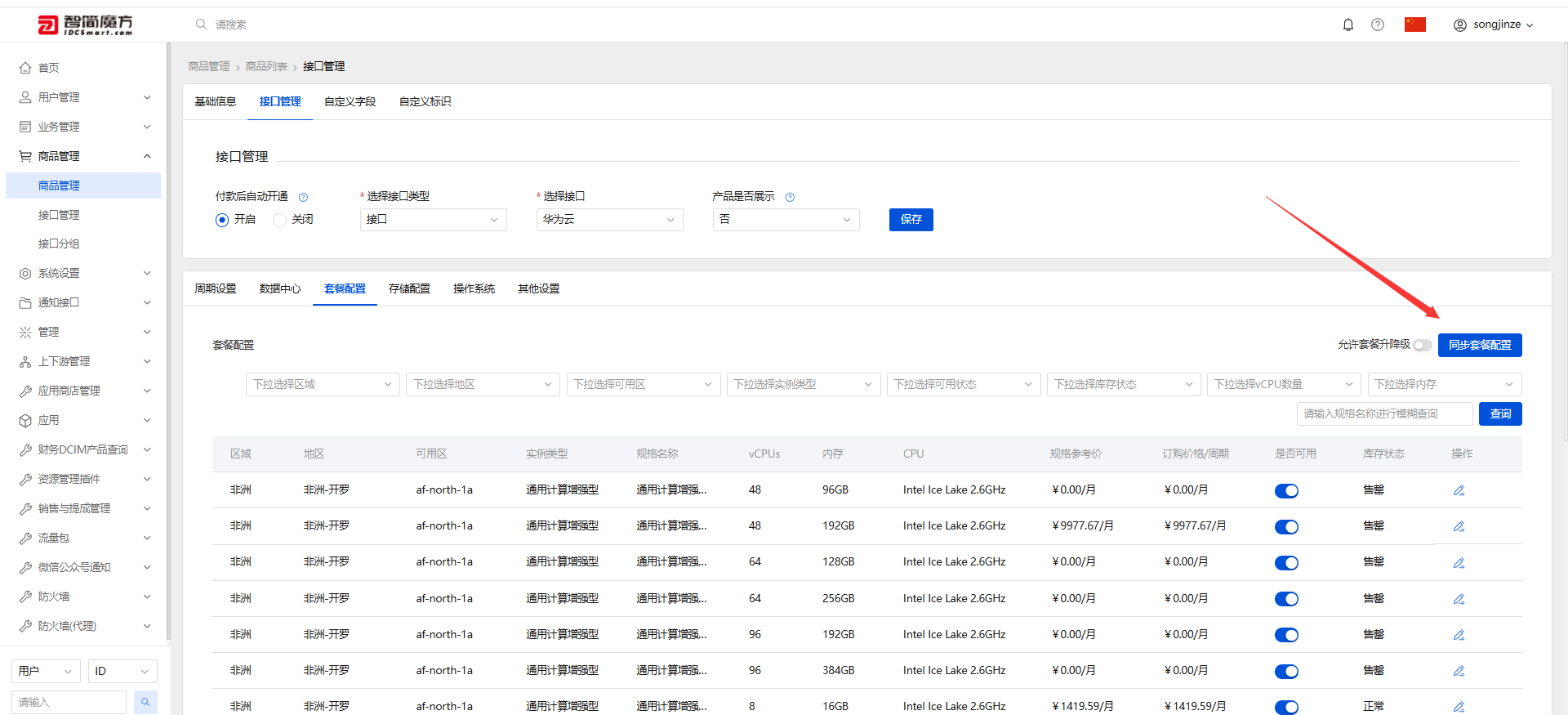The image size is (1568, 715).
Task: Open the help question mark icon in header
Action: [x=1378, y=25]
